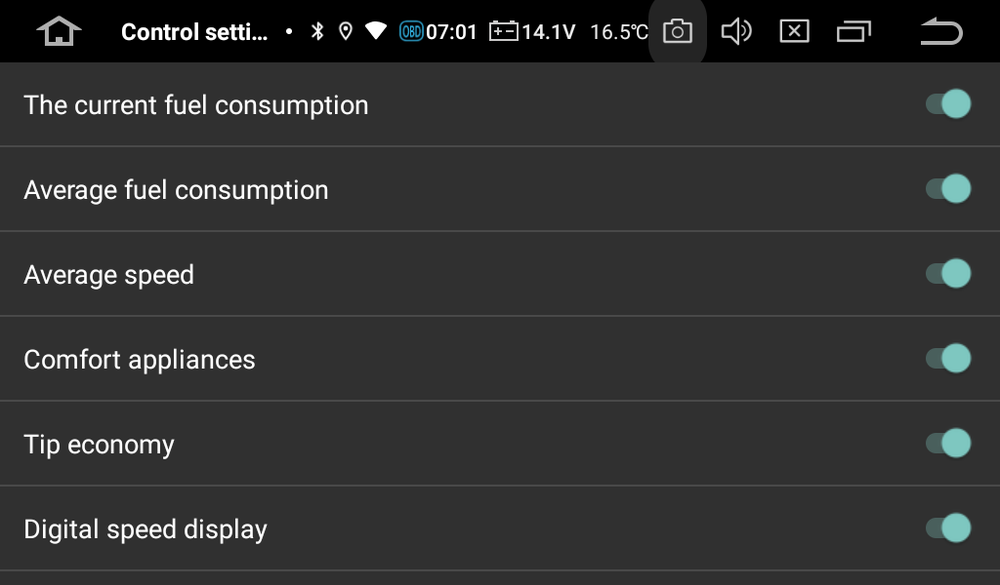The width and height of the screenshot is (1000, 585).
Task: Open Bluetooth settings from status bar
Action: [319, 31]
